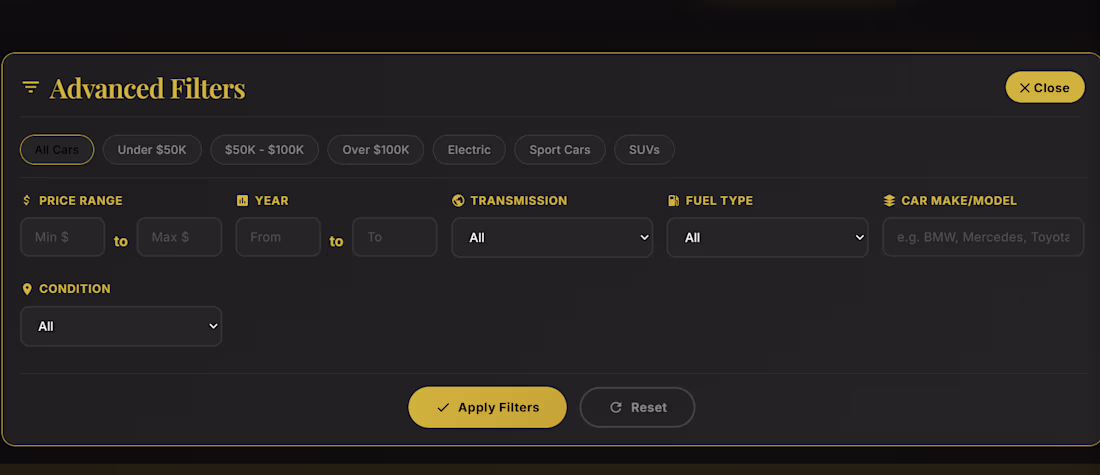1100x475 pixels.
Task: Click the filter icon beside Advanced Filters
Action: tap(31, 87)
